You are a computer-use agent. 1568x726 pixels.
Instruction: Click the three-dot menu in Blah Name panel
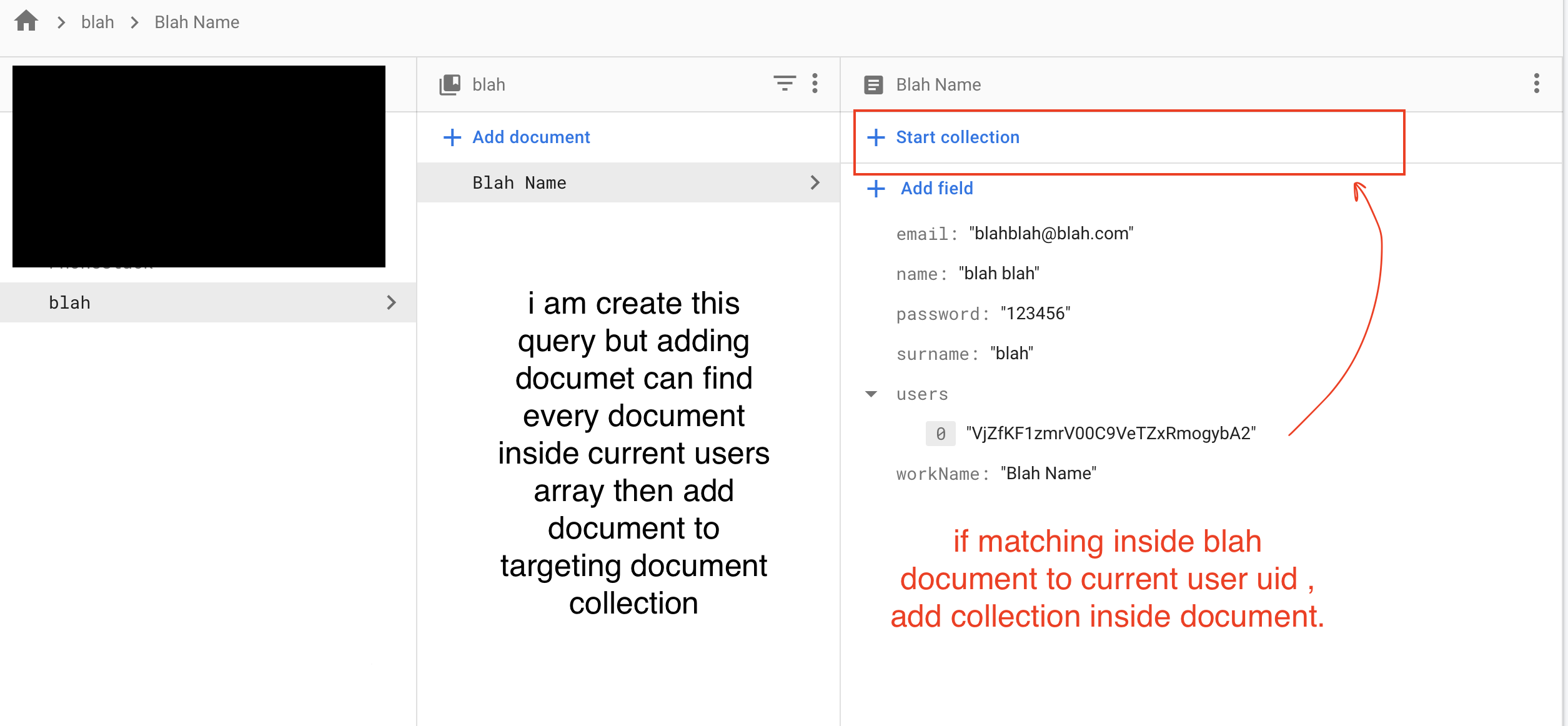coord(1536,84)
